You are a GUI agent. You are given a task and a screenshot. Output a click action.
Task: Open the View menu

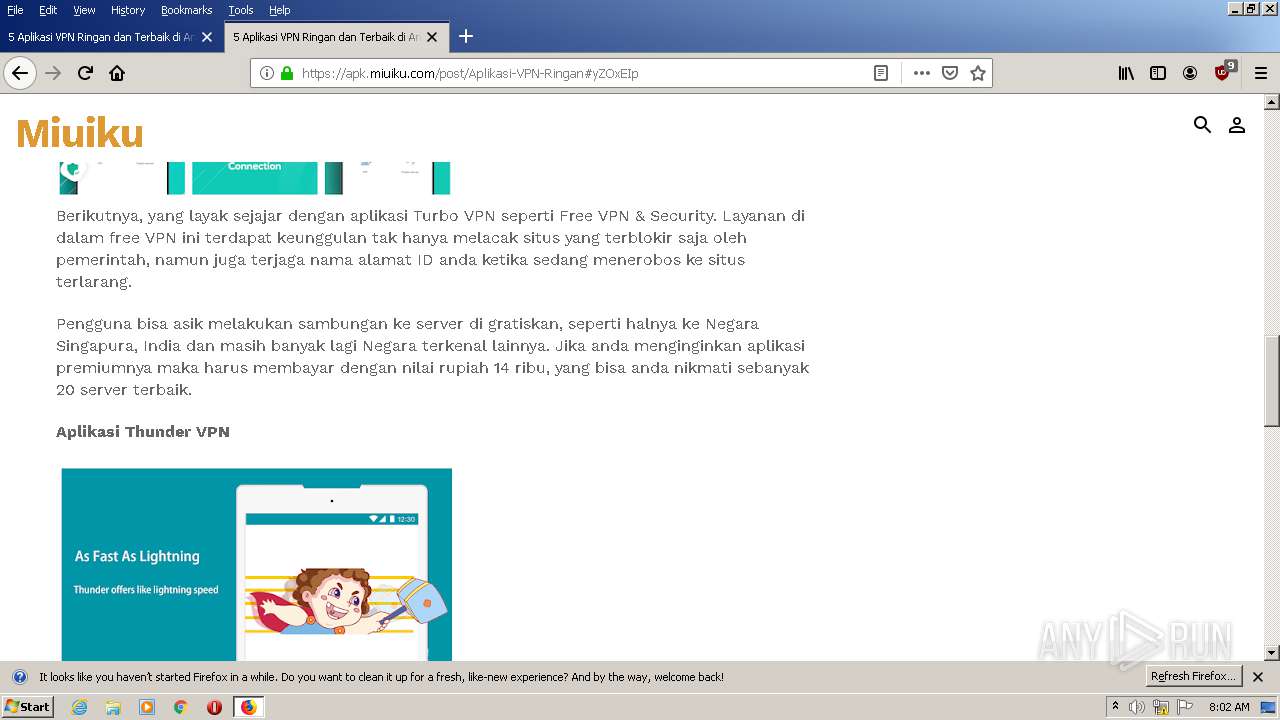coord(84,10)
